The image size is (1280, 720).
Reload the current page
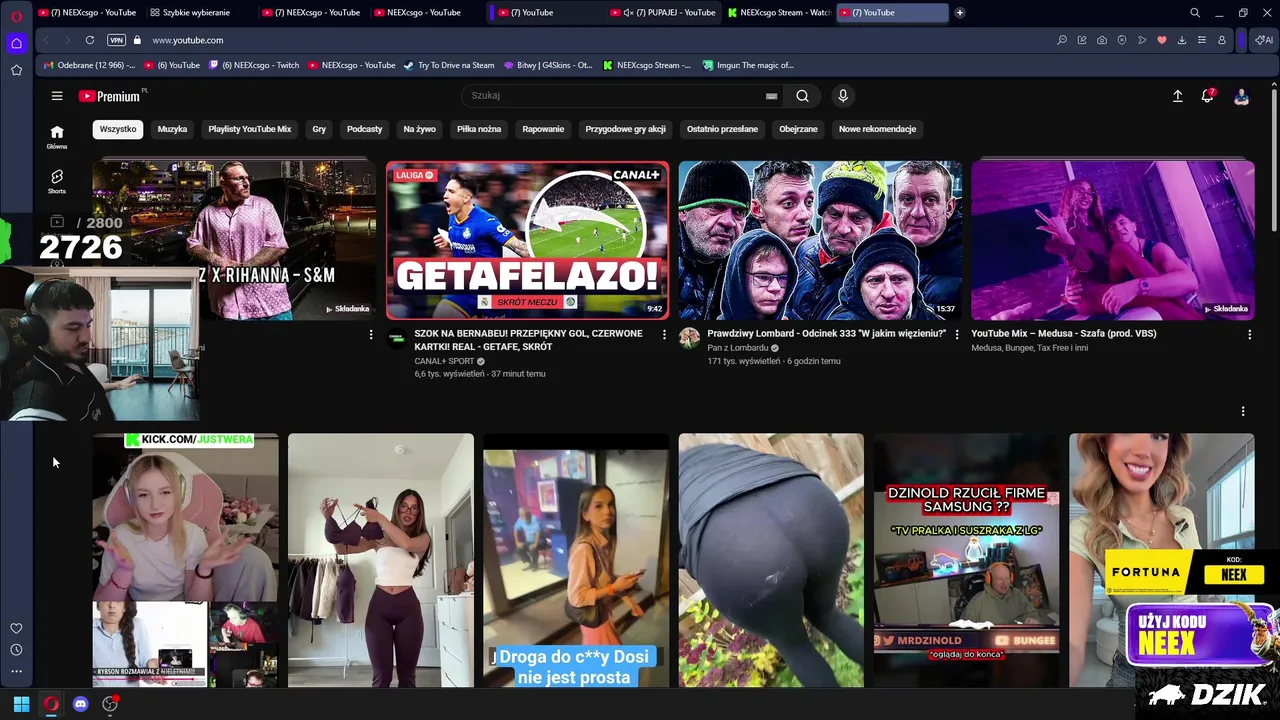pyautogui.click(x=90, y=40)
